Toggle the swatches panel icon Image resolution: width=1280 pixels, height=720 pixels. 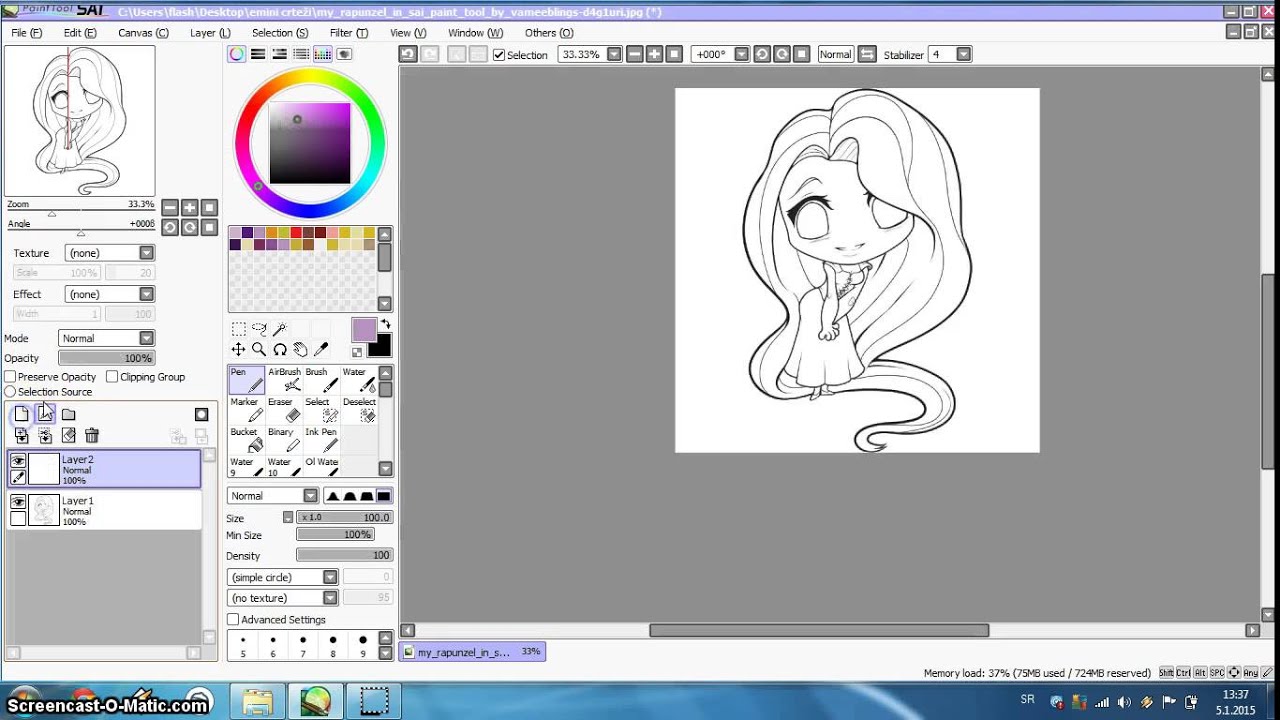(x=322, y=54)
